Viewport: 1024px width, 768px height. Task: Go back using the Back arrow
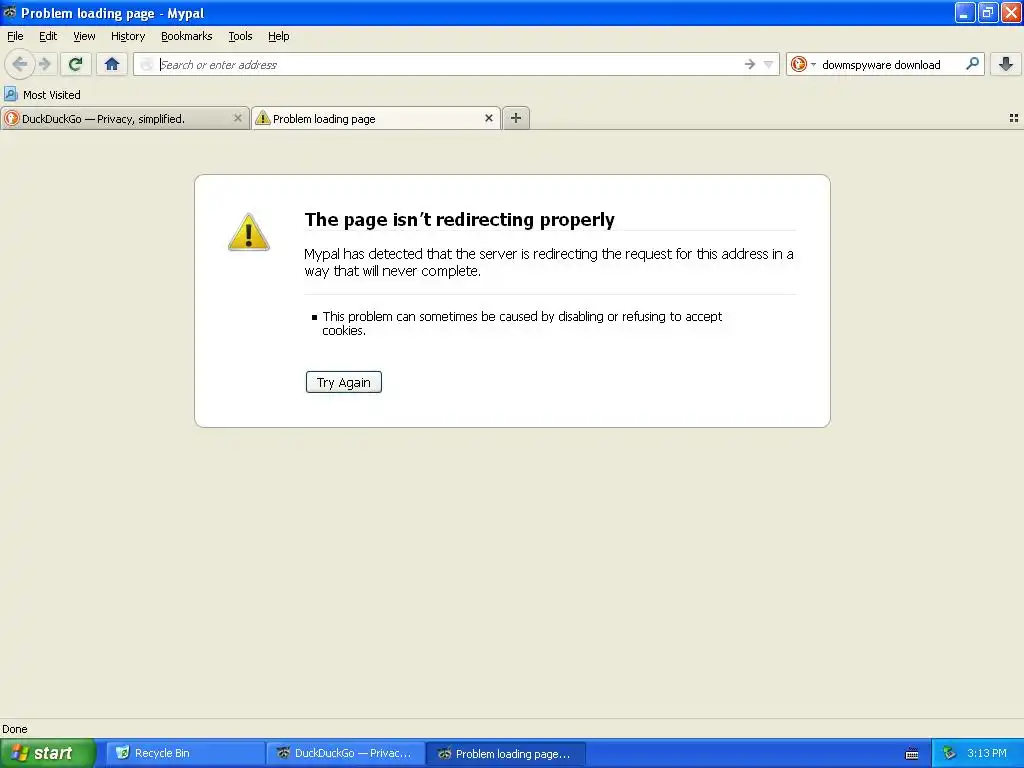pyautogui.click(x=20, y=64)
